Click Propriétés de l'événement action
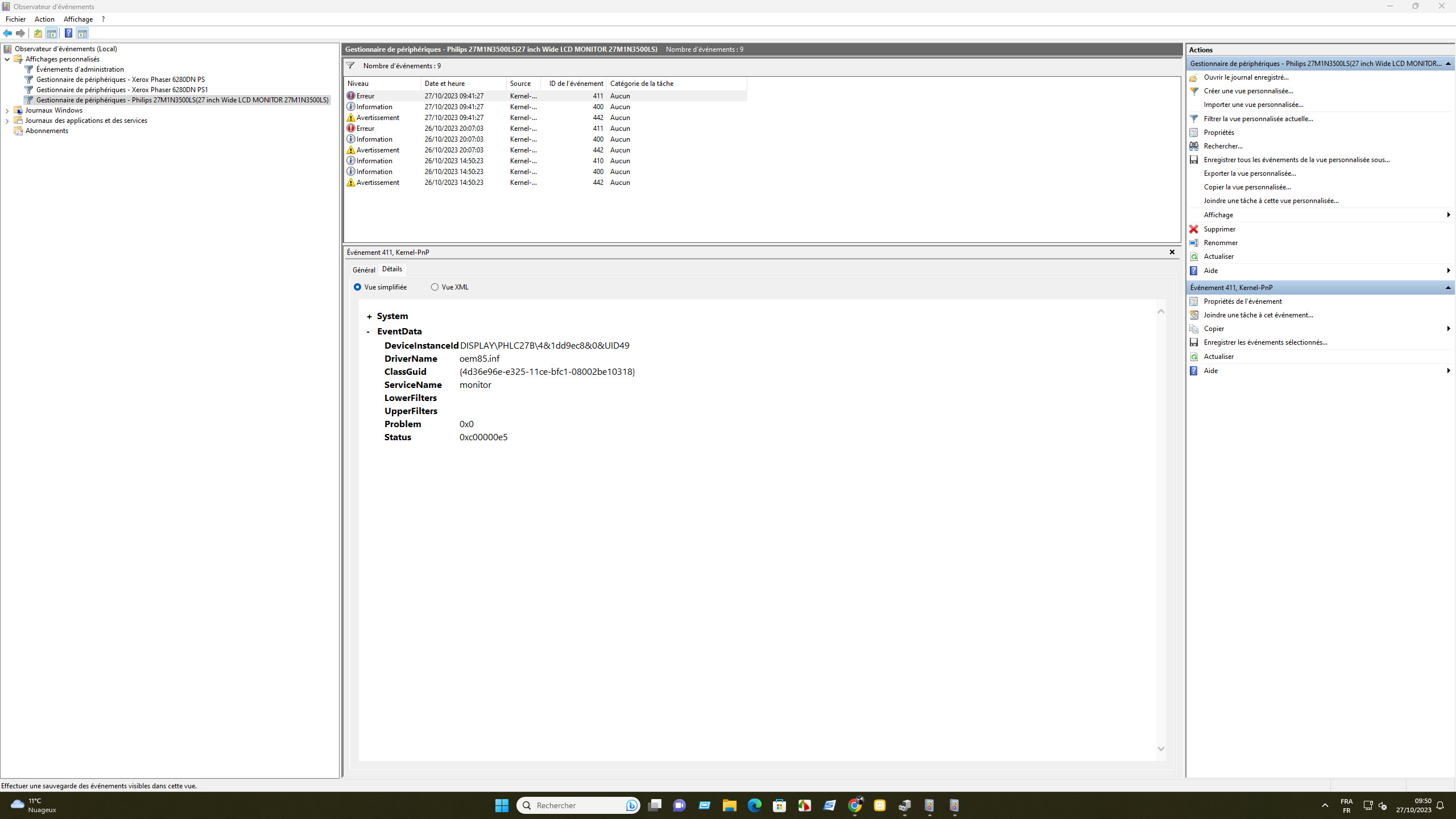The image size is (1456, 819). [x=1242, y=301]
